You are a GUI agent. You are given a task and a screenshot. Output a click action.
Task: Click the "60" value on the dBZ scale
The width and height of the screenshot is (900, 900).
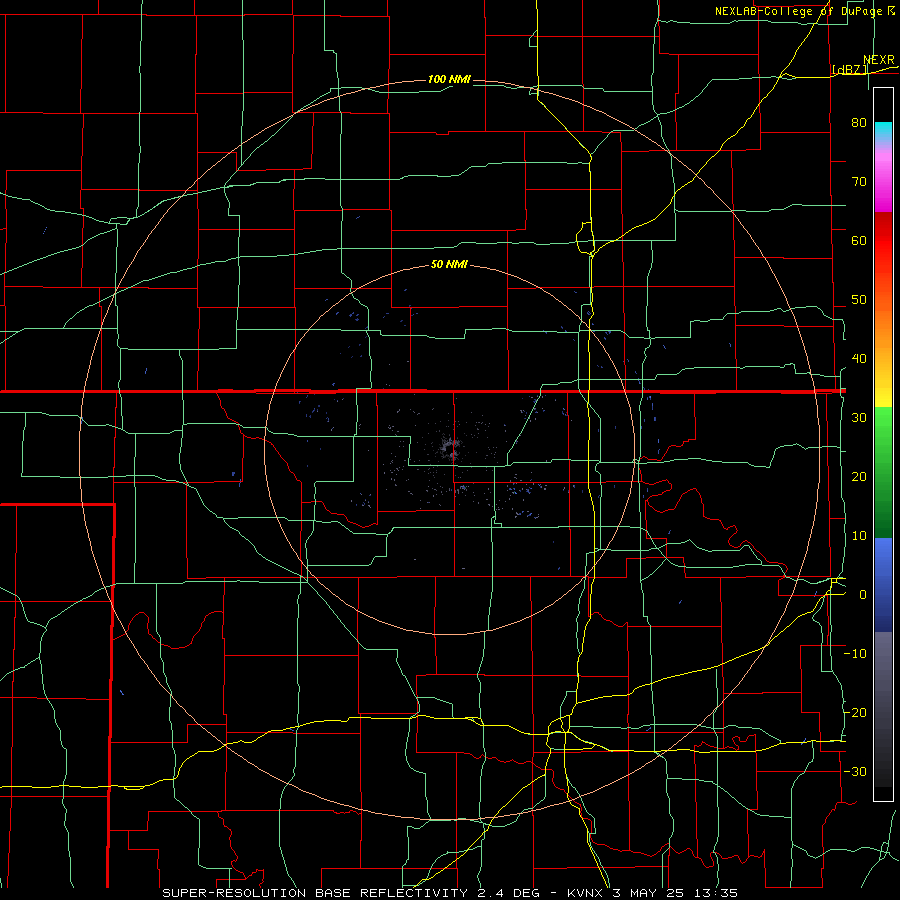tap(859, 240)
